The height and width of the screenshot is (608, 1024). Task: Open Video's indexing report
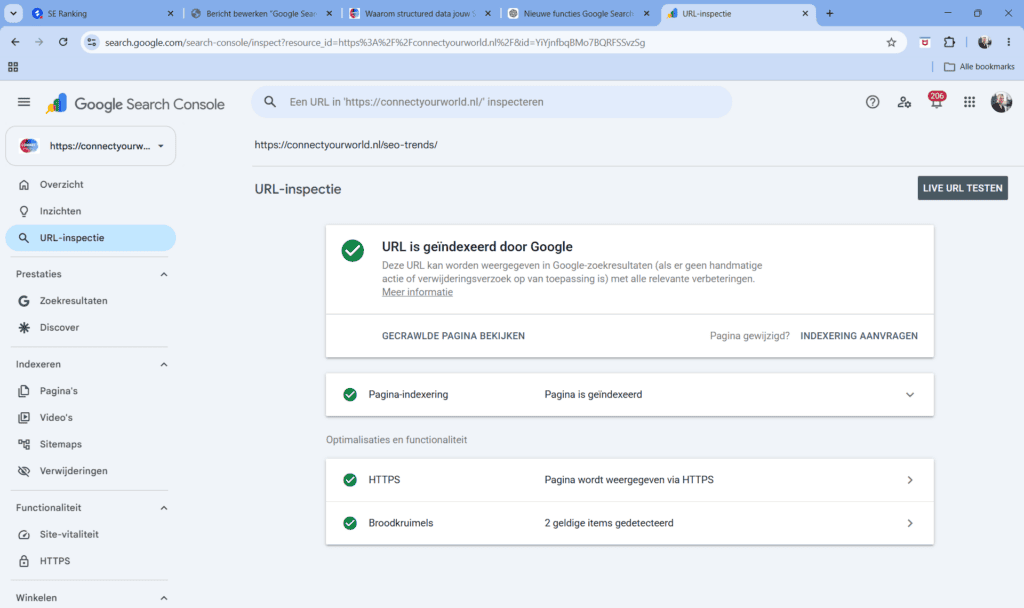[91, 418]
